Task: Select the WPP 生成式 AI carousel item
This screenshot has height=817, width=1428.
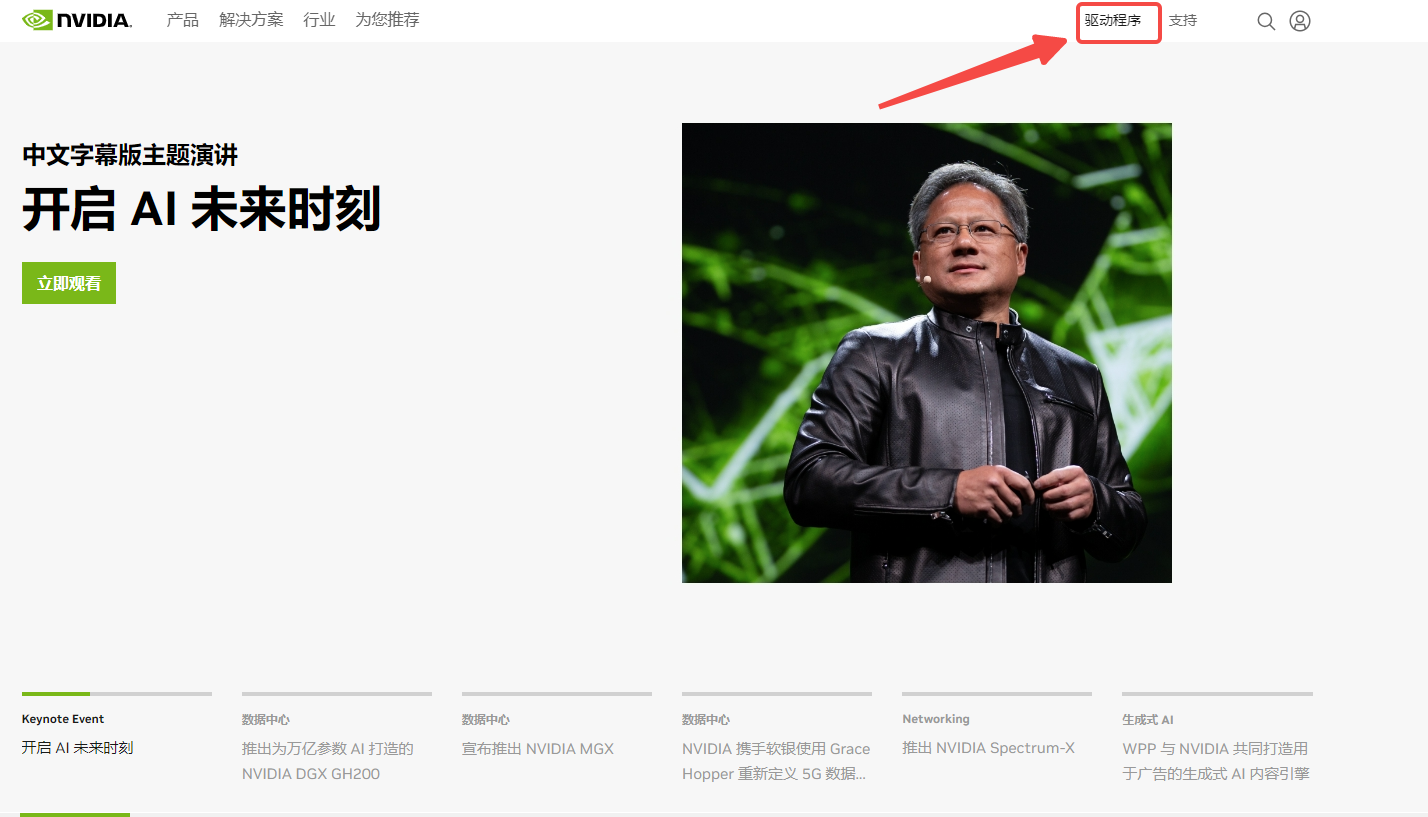Action: coord(1215,761)
